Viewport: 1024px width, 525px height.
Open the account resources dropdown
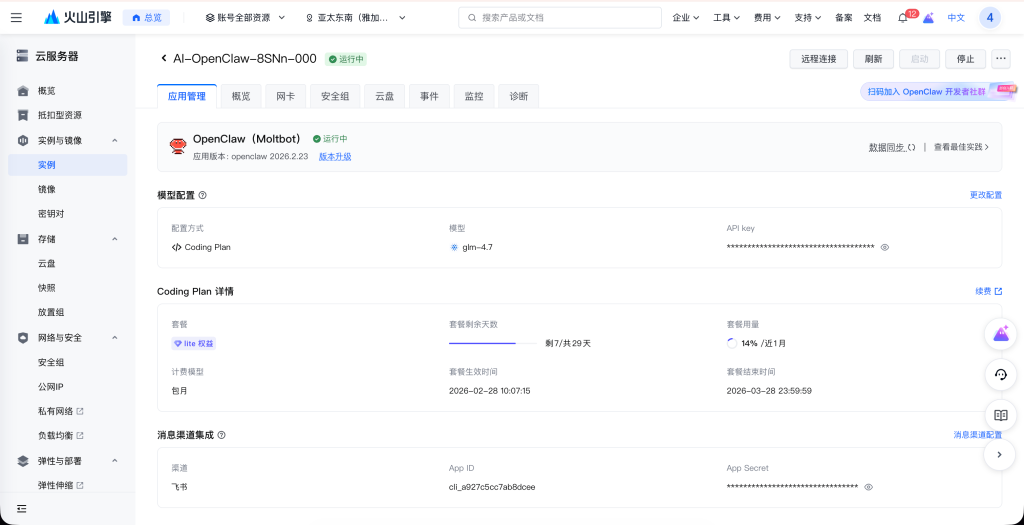click(x=245, y=18)
